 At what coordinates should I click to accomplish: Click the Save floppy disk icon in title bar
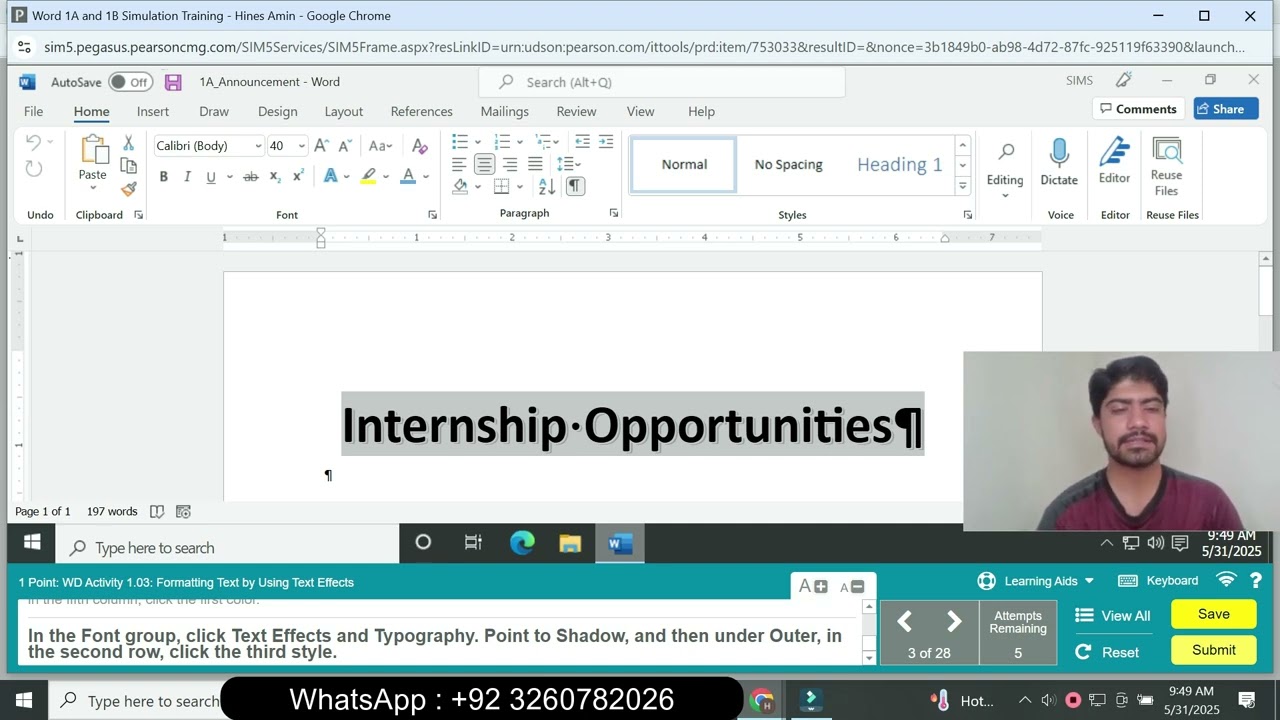(173, 82)
